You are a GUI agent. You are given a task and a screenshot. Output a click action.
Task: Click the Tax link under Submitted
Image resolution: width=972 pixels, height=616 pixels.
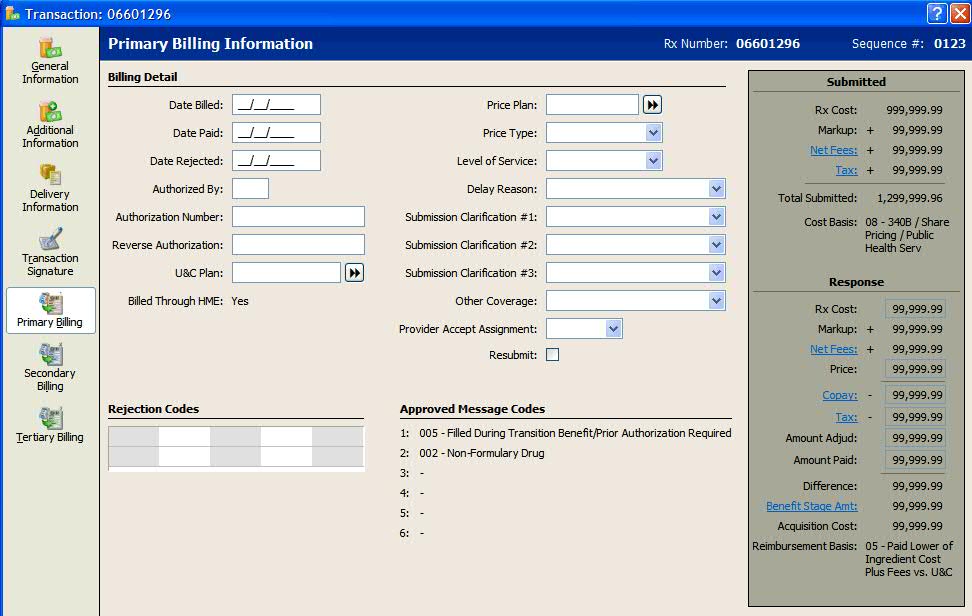(x=846, y=170)
